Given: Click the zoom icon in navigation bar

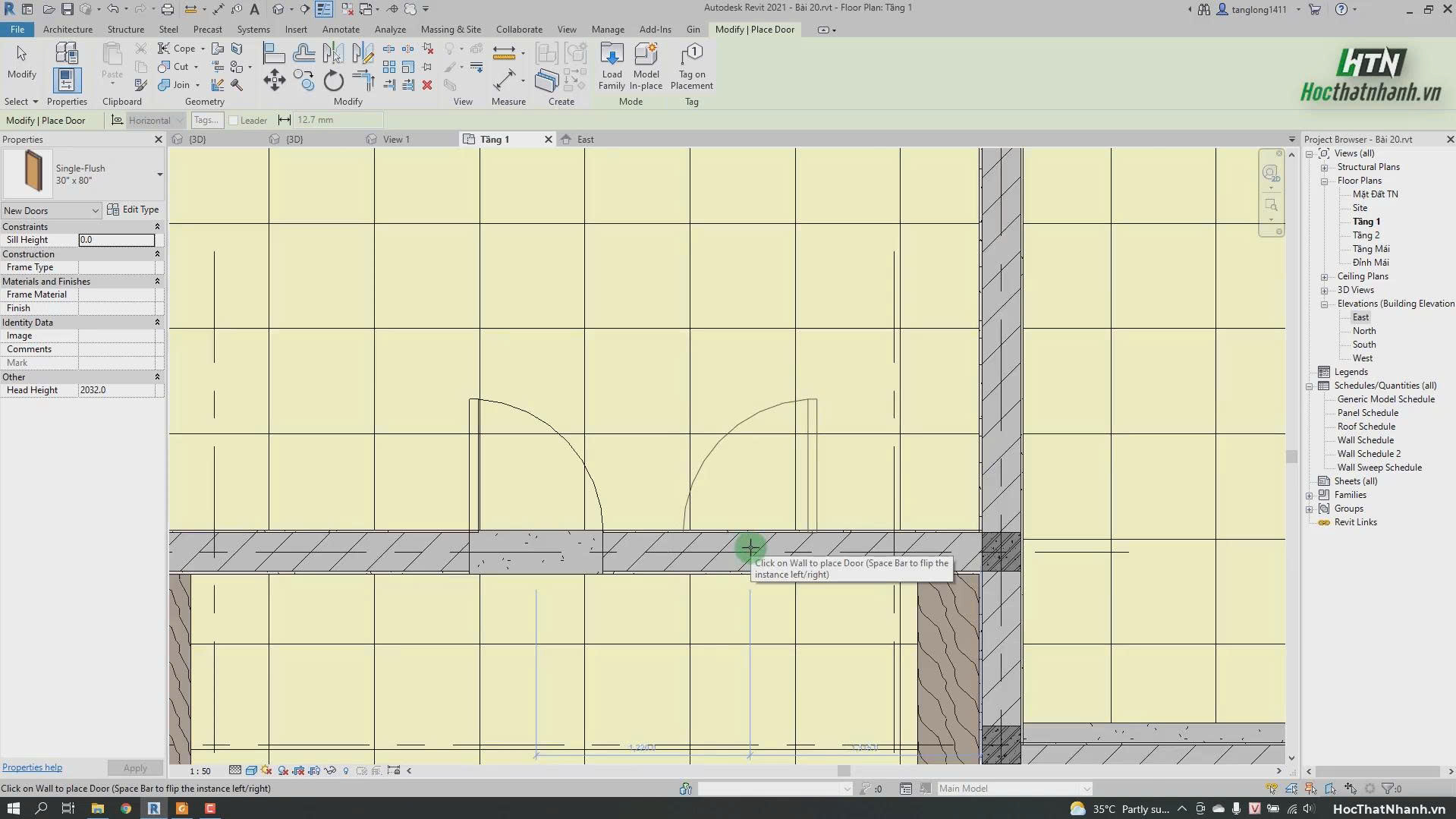Looking at the screenshot, I should 1271,206.
